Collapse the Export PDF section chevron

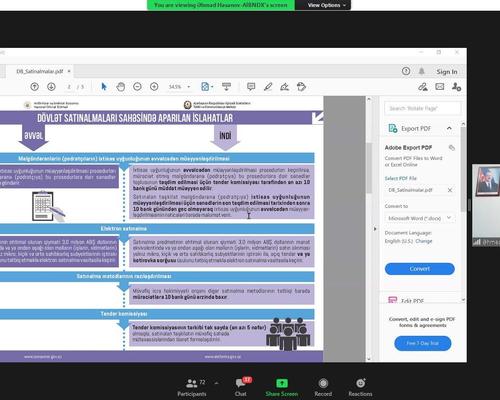[449, 128]
